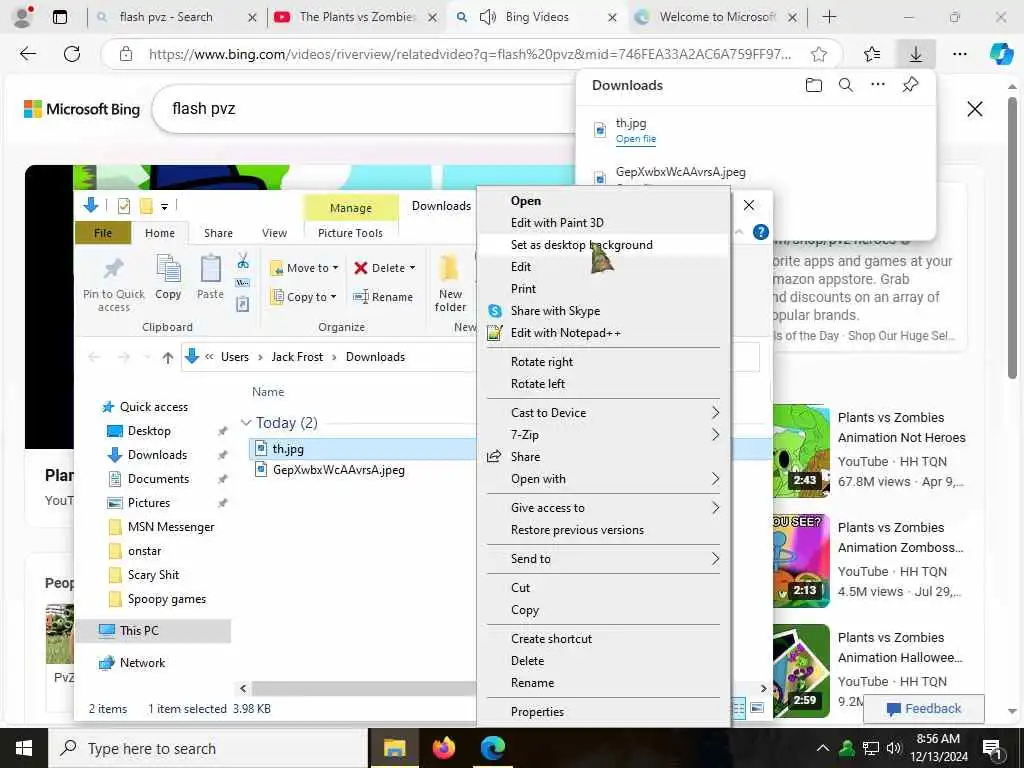Click the 2:13 Zomboss video thumbnail
Image resolution: width=1024 pixels, height=768 pixels.
coord(801,561)
